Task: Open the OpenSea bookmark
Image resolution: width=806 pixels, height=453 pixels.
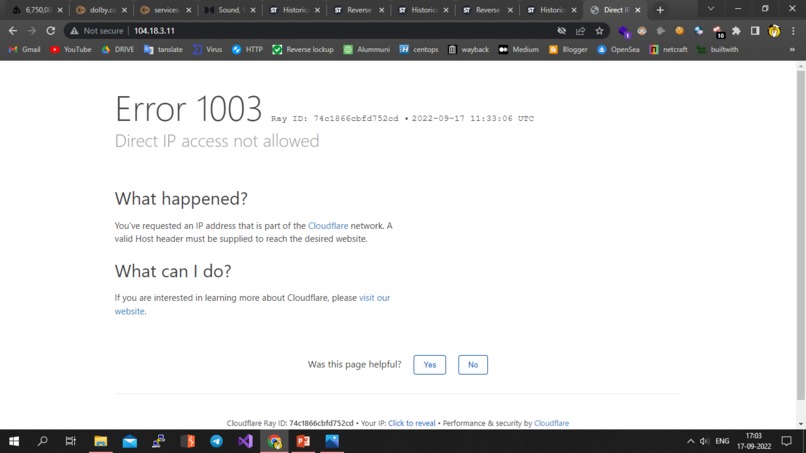Action: (x=618, y=49)
